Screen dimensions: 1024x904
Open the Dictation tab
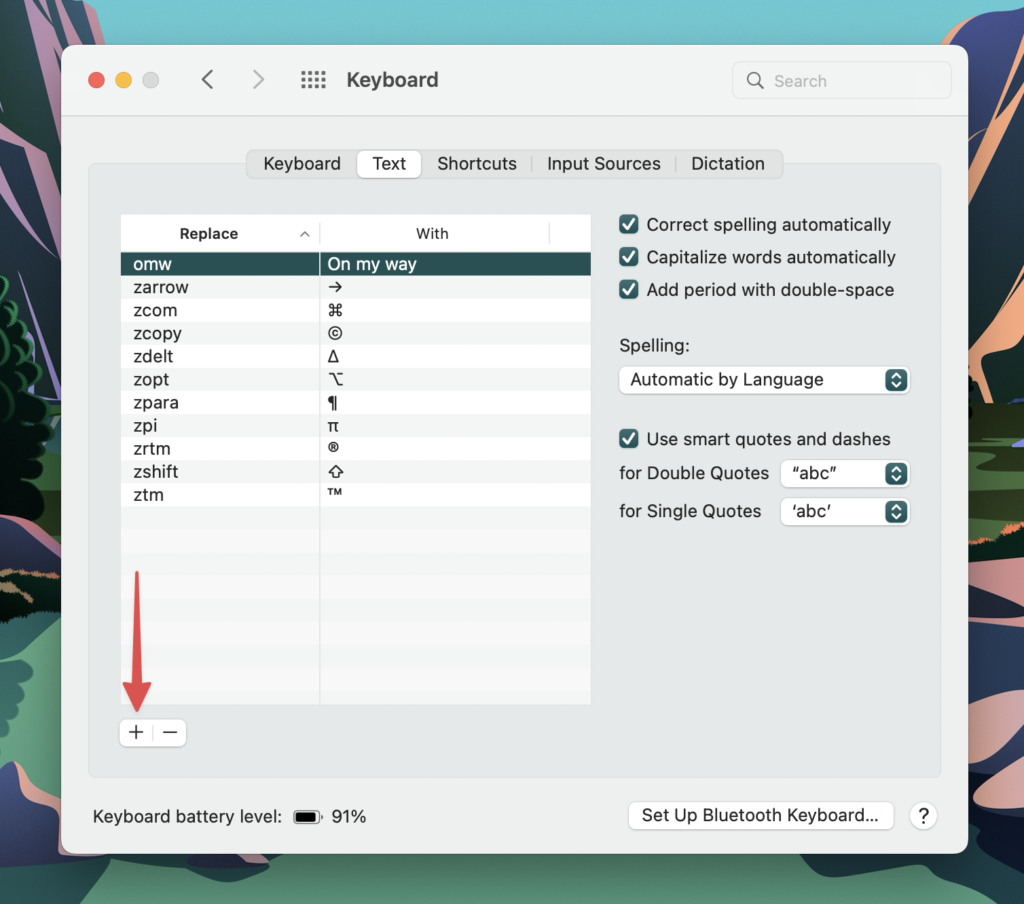click(728, 163)
